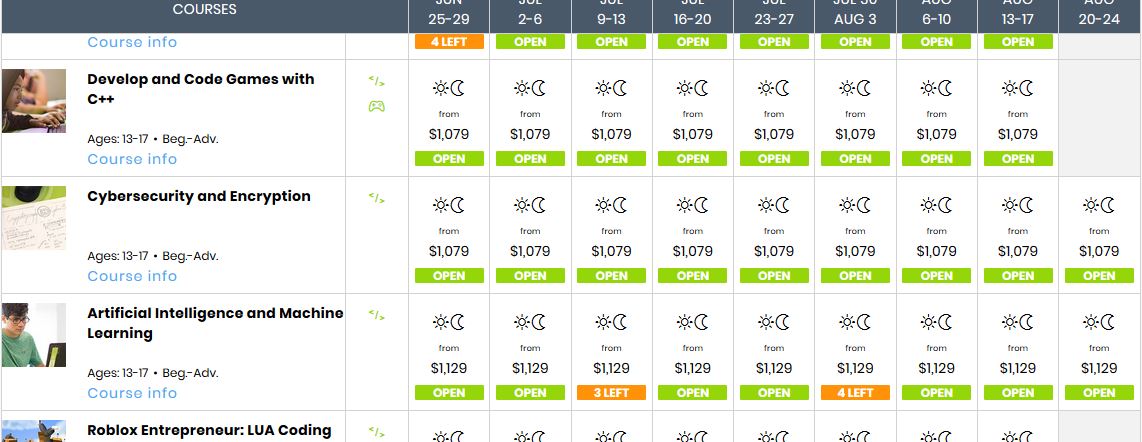Click the code icon next to Artificial Intelligence course
This screenshot has width=1142, height=442.
click(x=376, y=315)
